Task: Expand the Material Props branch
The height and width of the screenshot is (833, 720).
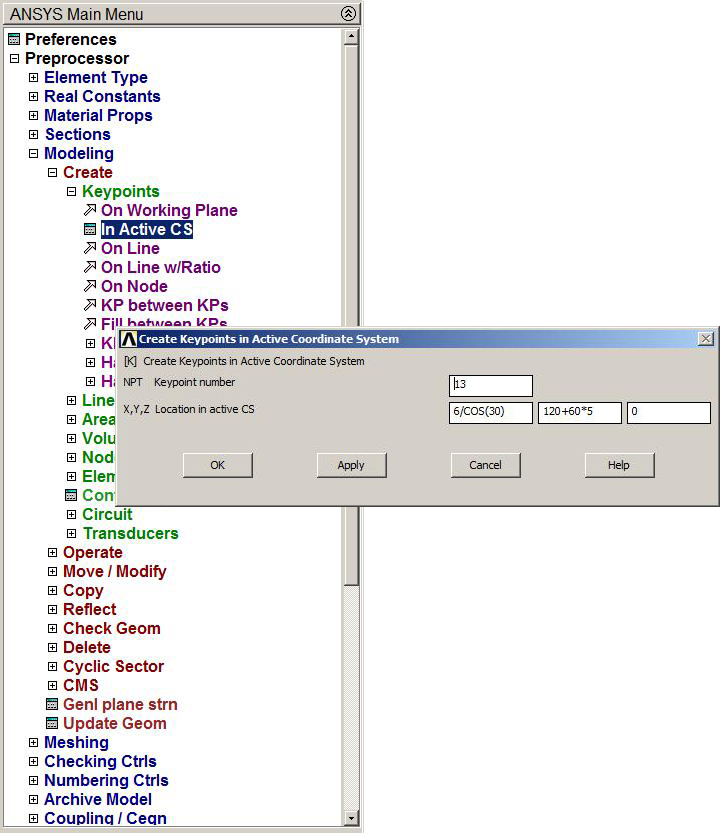Action: 33,116
